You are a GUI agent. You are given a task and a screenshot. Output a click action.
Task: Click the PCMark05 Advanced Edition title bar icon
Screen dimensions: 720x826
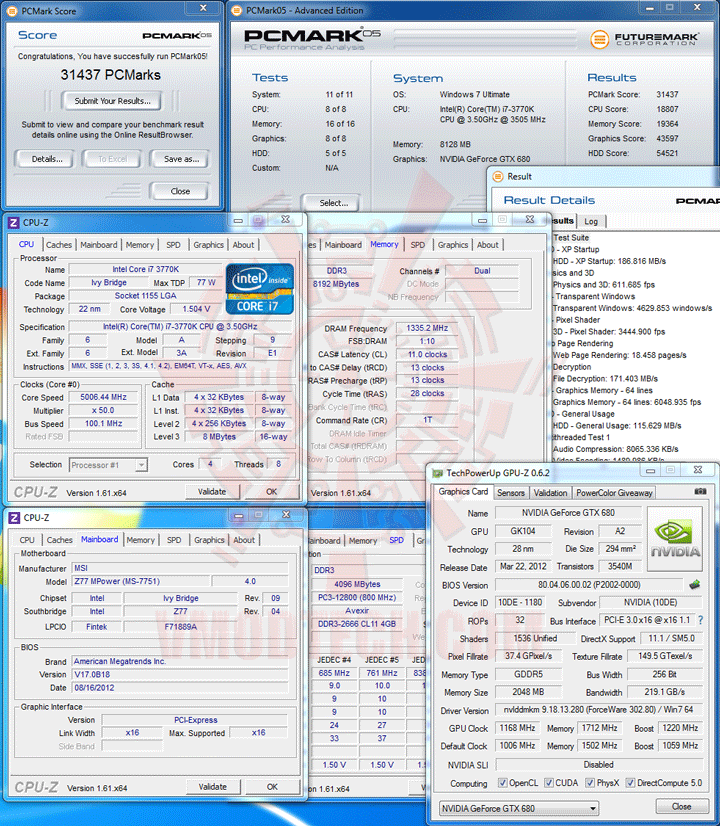tap(237, 10)
